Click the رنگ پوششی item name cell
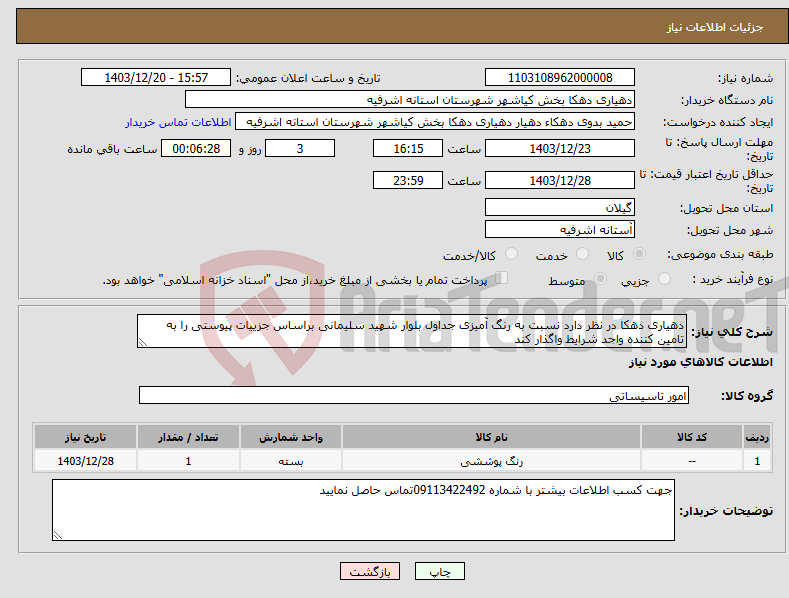 (491, 461)
